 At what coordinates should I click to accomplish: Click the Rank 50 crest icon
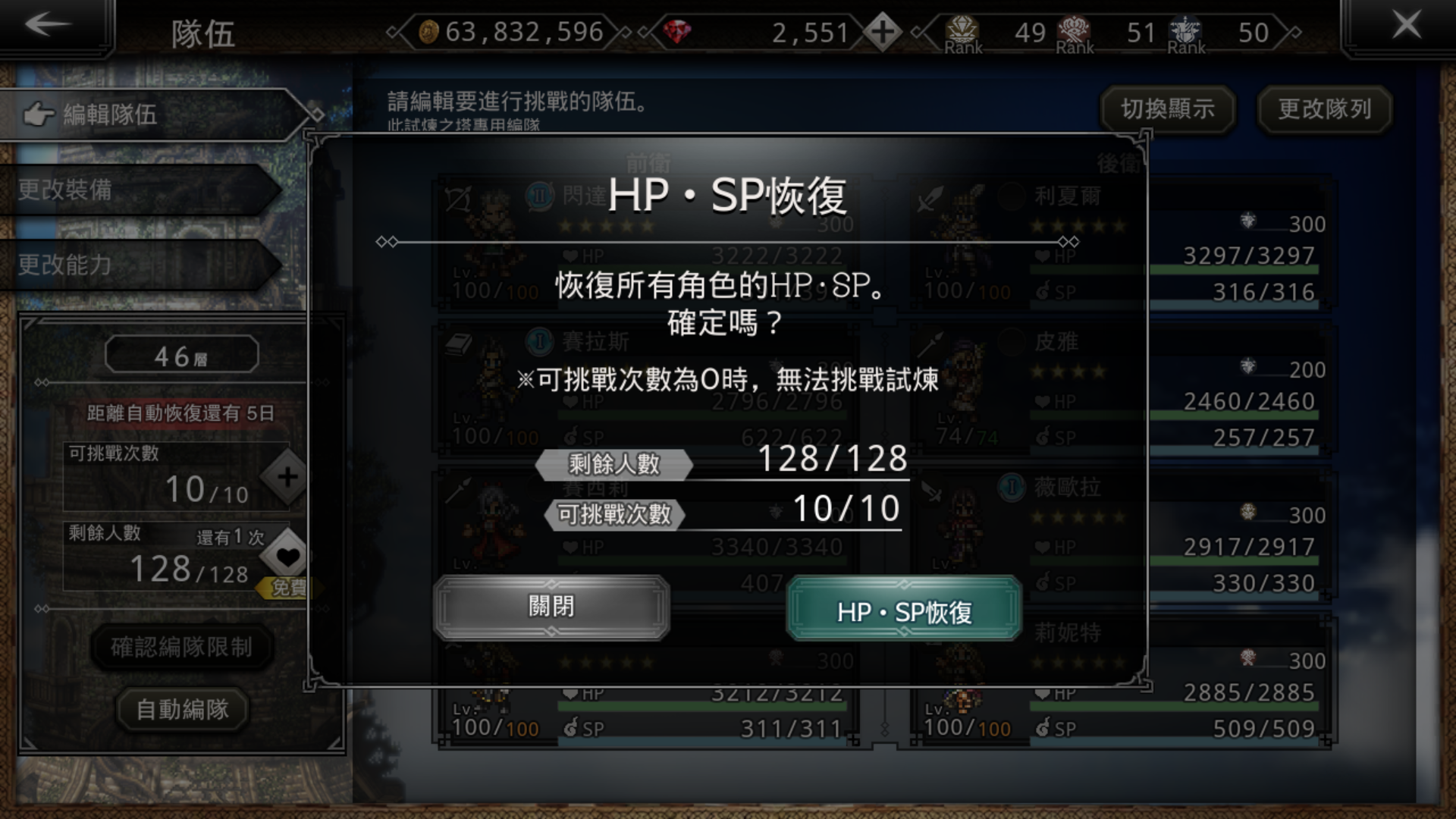pyautogui.click(x=1186, y=33)
